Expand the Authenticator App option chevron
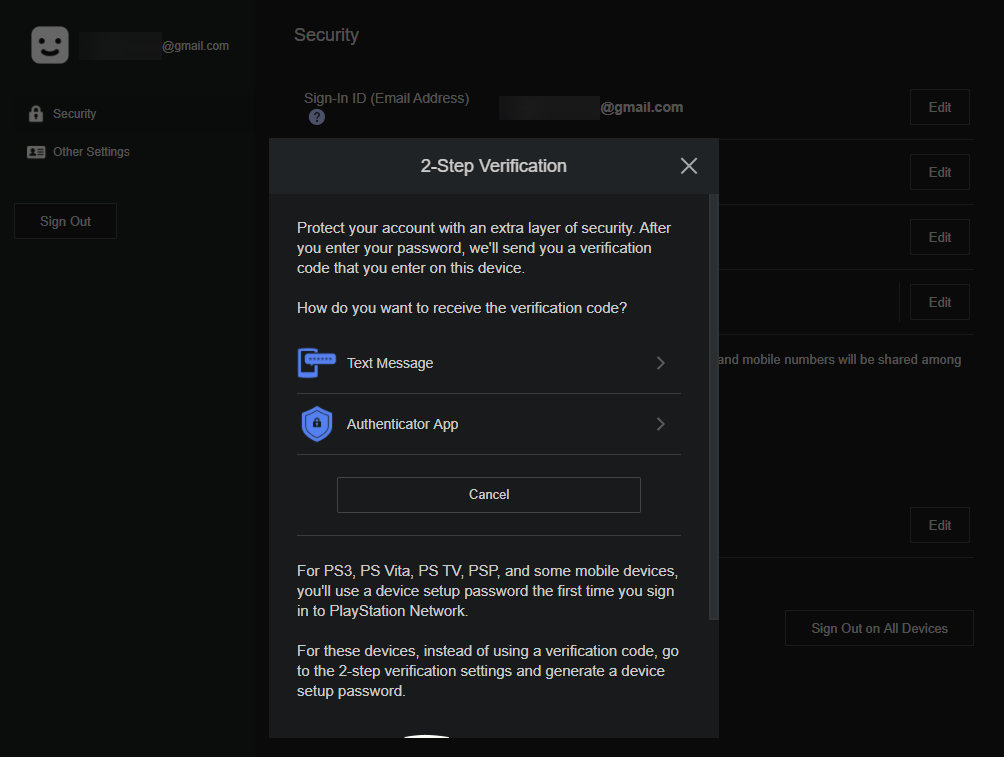 tap(660, 424)
